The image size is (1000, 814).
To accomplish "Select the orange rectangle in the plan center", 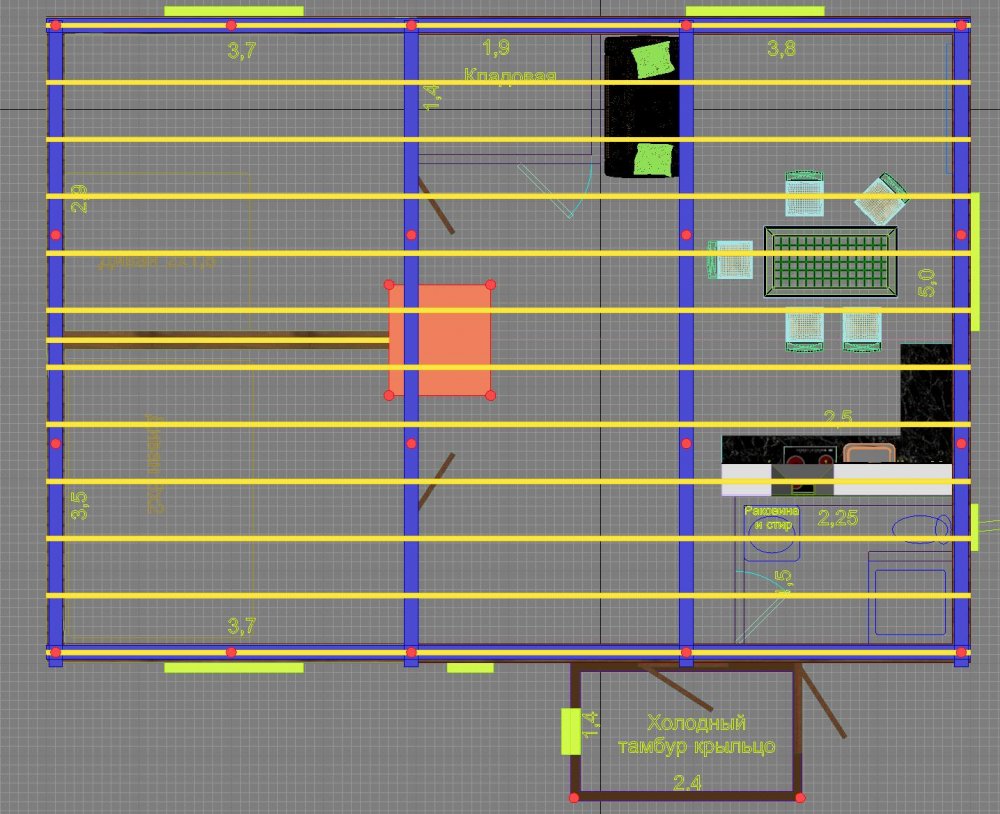I will [440, 340].
